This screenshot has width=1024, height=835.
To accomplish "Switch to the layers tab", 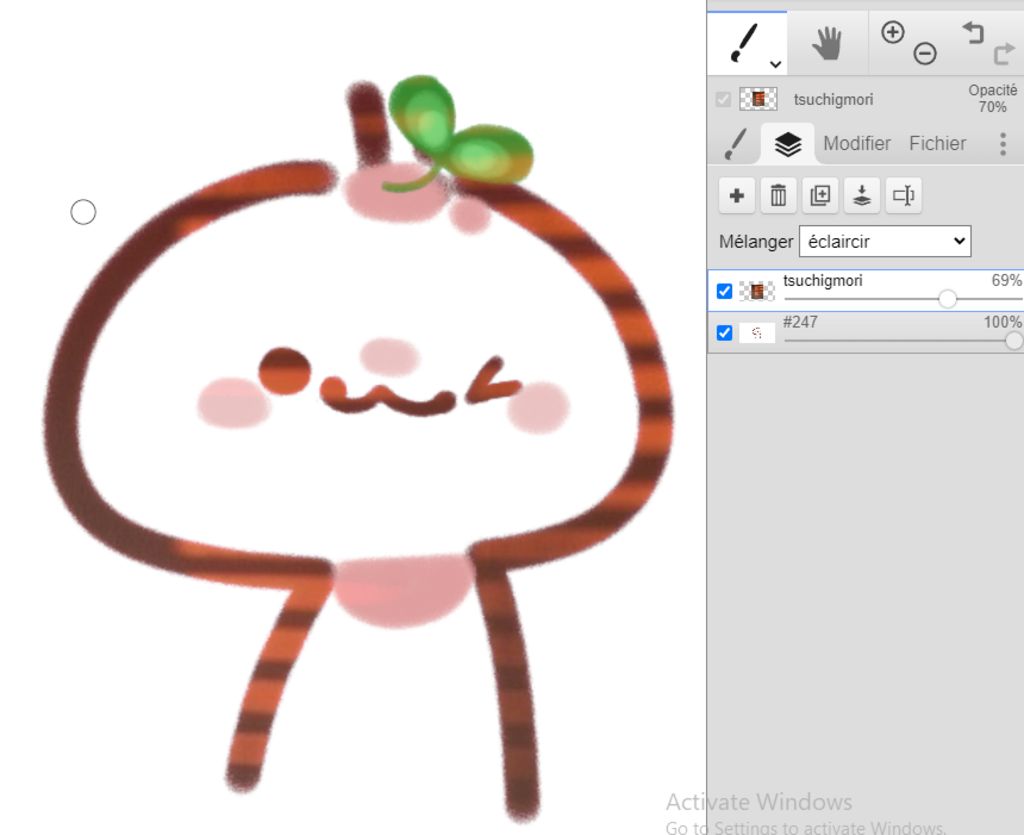I will pyautogui.click(x=788, y=144).
